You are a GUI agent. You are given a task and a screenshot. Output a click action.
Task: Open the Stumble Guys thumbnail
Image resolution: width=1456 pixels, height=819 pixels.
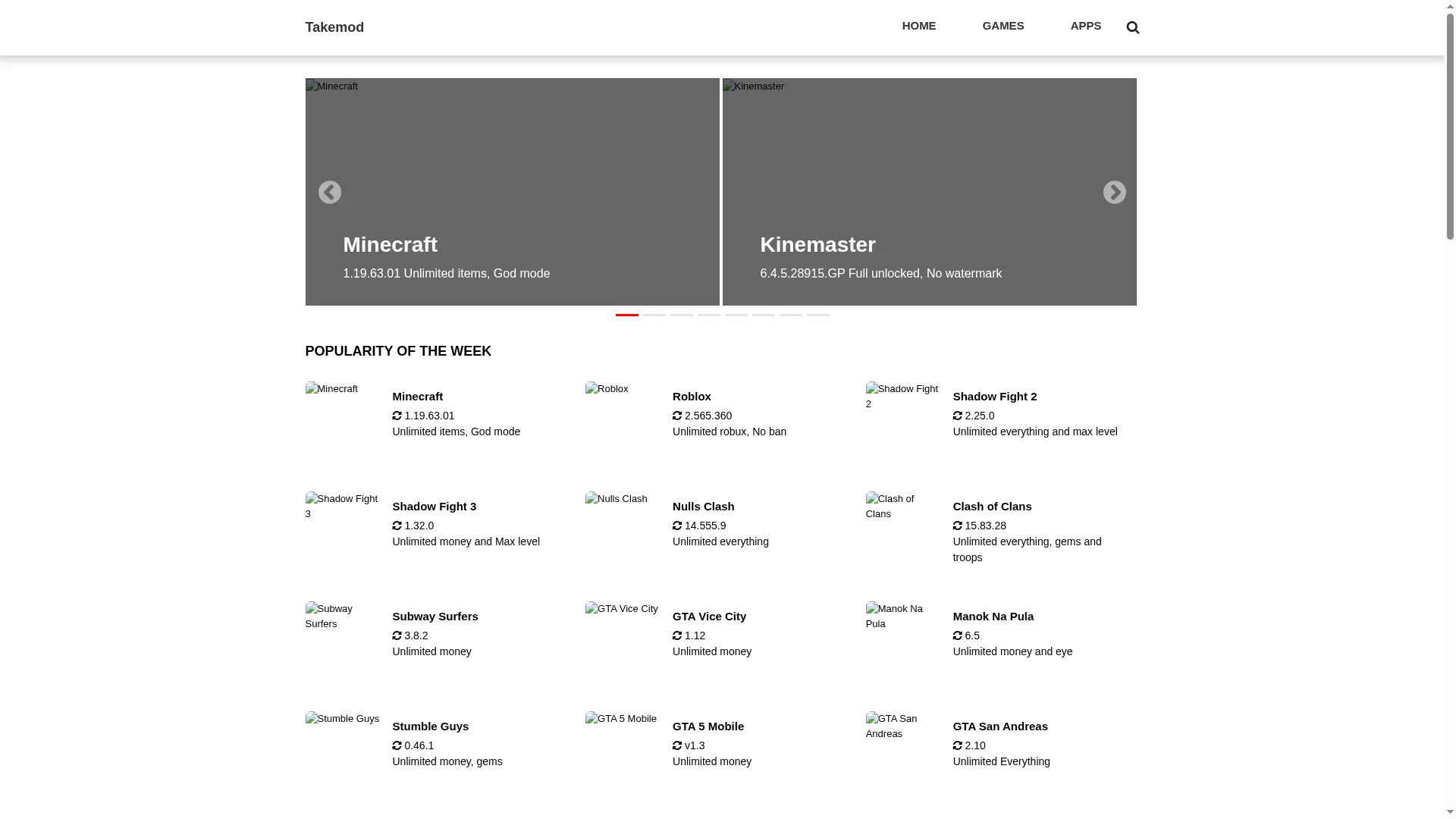pyautogui.click(x=344, y=749)
